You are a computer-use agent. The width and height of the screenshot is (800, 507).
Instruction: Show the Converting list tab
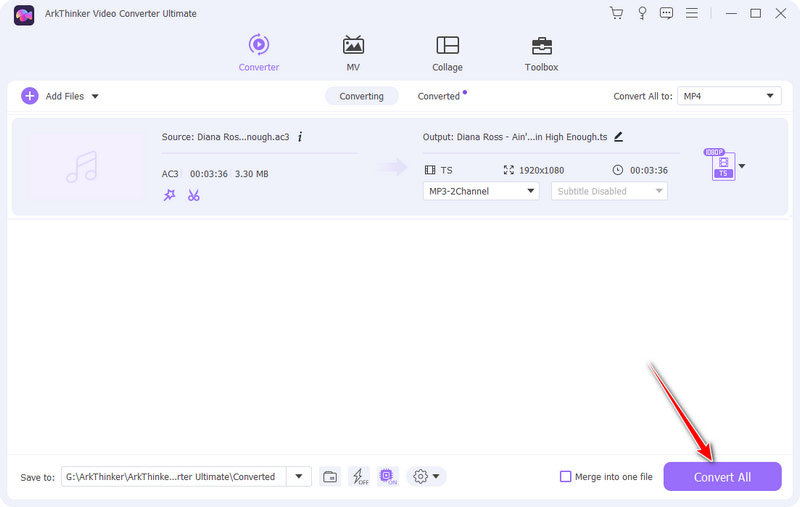click(x=361, y=96)
